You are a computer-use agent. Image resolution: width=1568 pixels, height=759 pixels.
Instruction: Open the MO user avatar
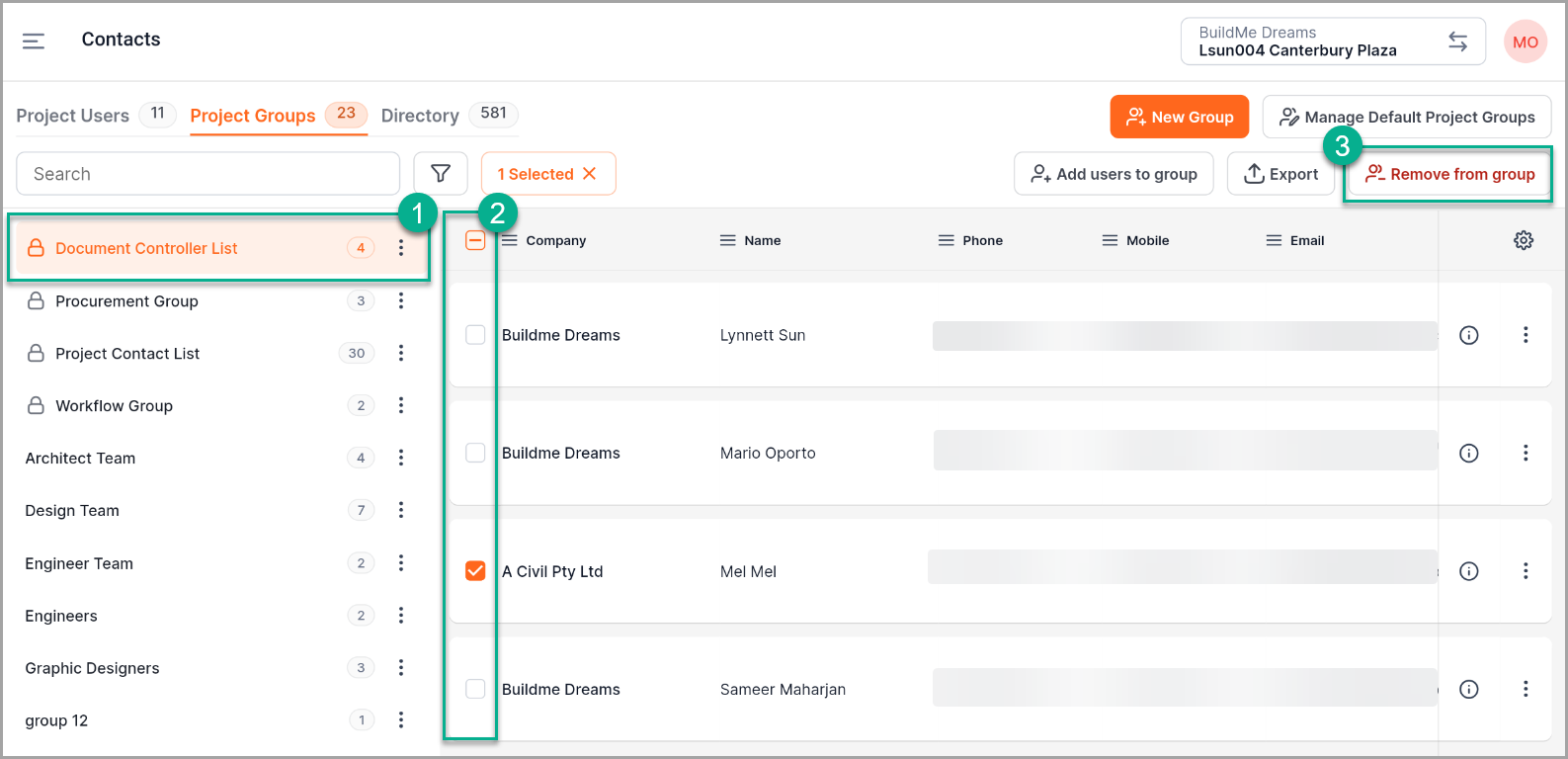point(1525,42)
